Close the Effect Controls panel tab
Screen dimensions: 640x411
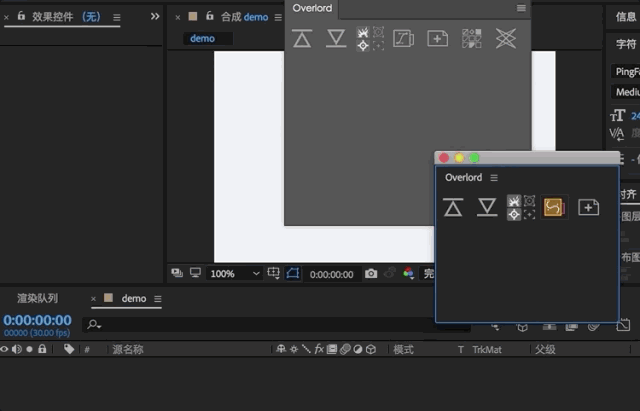[6, 17]
